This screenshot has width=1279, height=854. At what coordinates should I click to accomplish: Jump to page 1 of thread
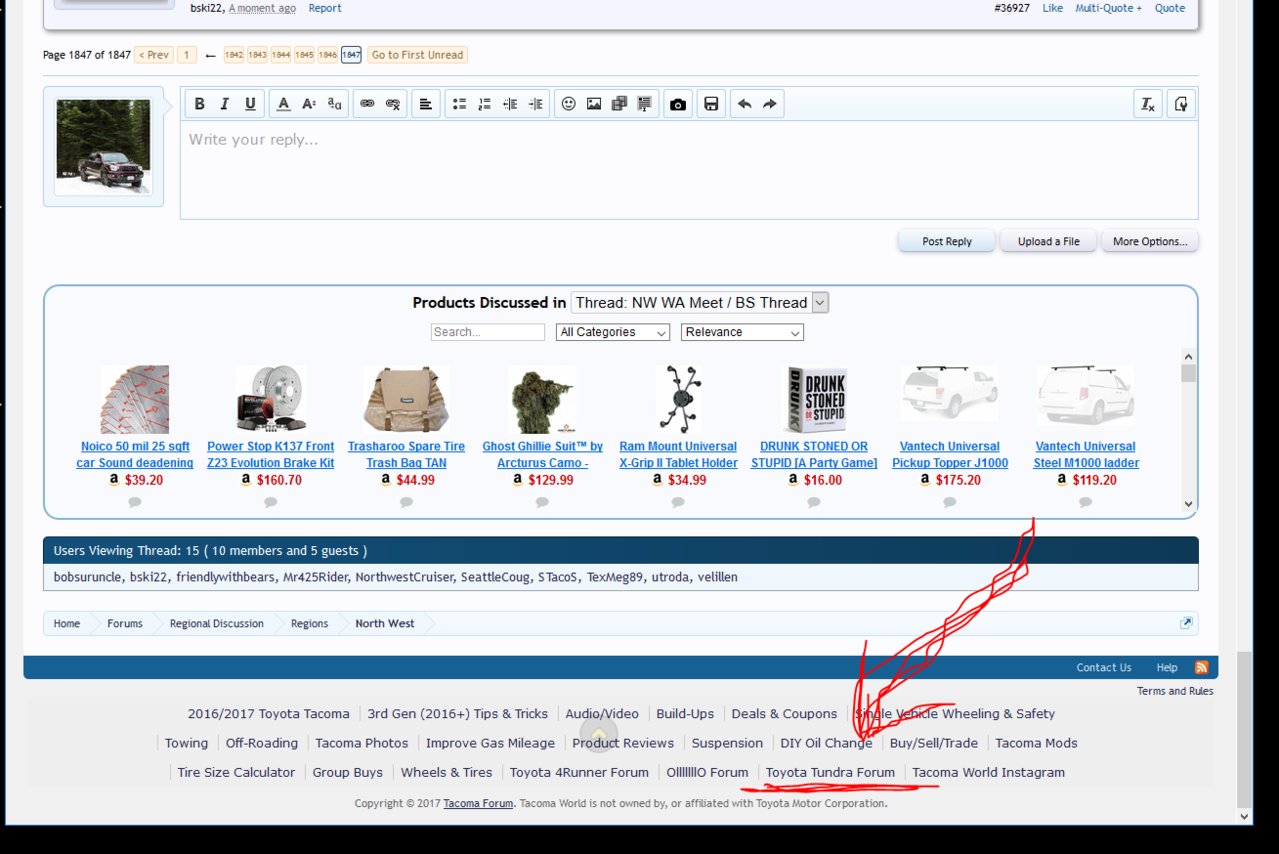click(187, 55)
